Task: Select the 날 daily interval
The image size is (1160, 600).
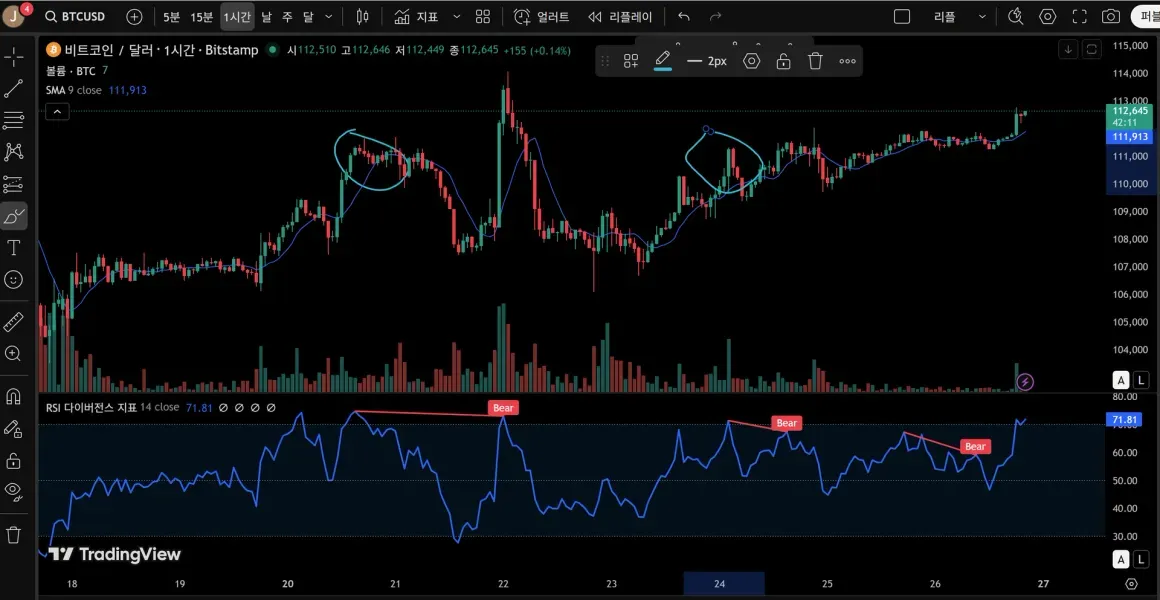Action: [x=267, y=16]
